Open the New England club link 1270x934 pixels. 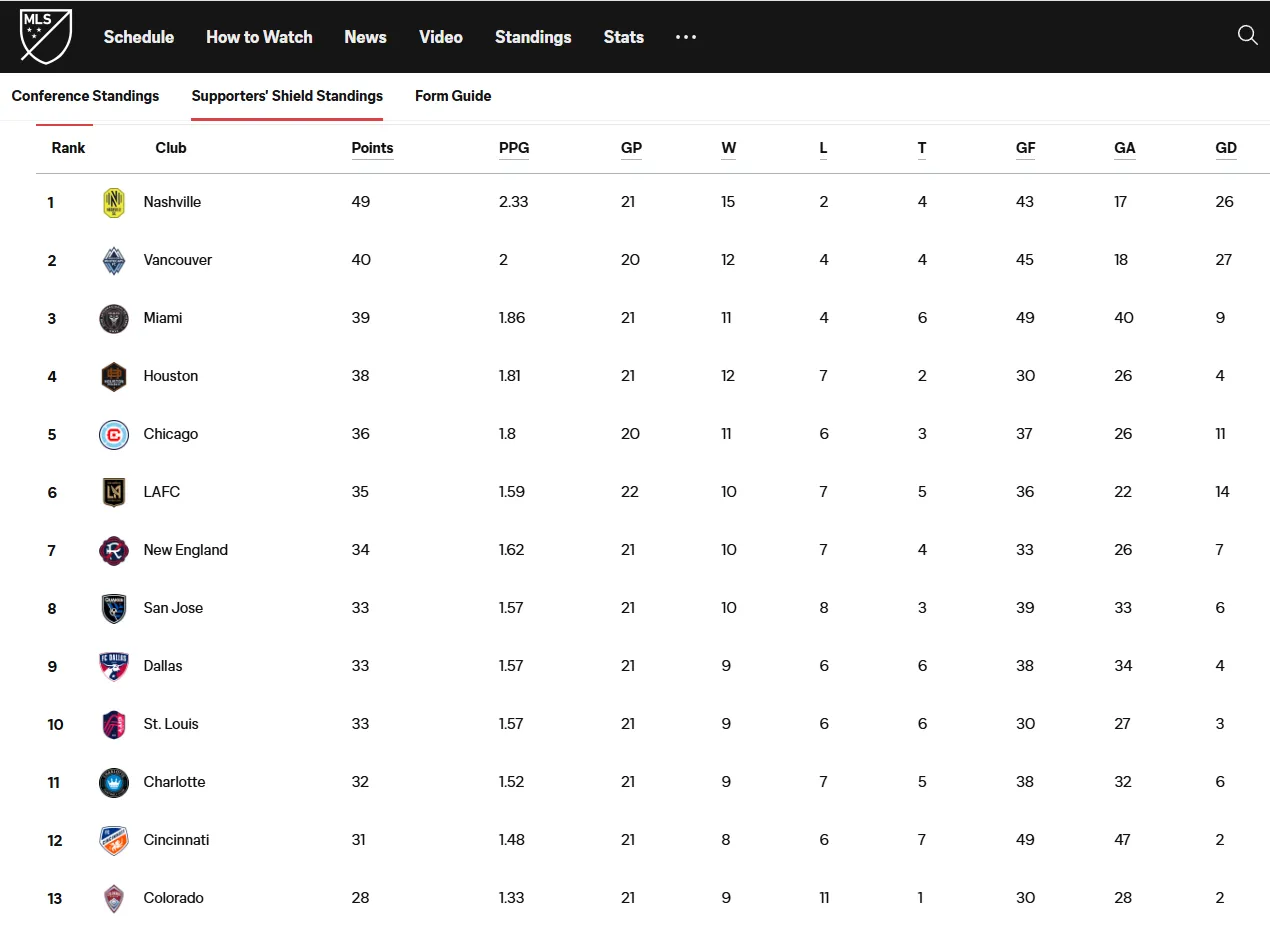coord(186,550)
